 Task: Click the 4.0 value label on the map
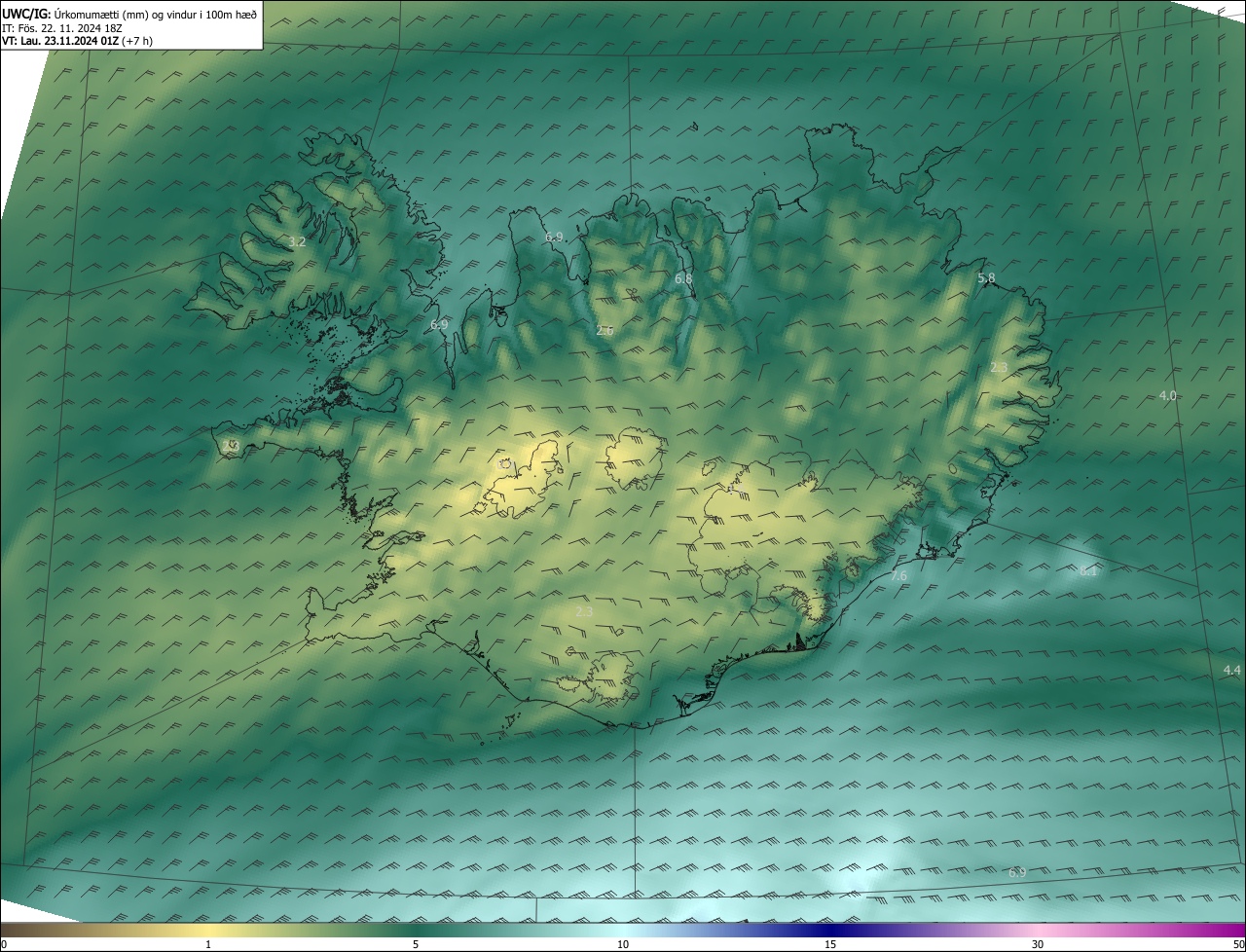pyautogui.click(x=1168, y=395)
